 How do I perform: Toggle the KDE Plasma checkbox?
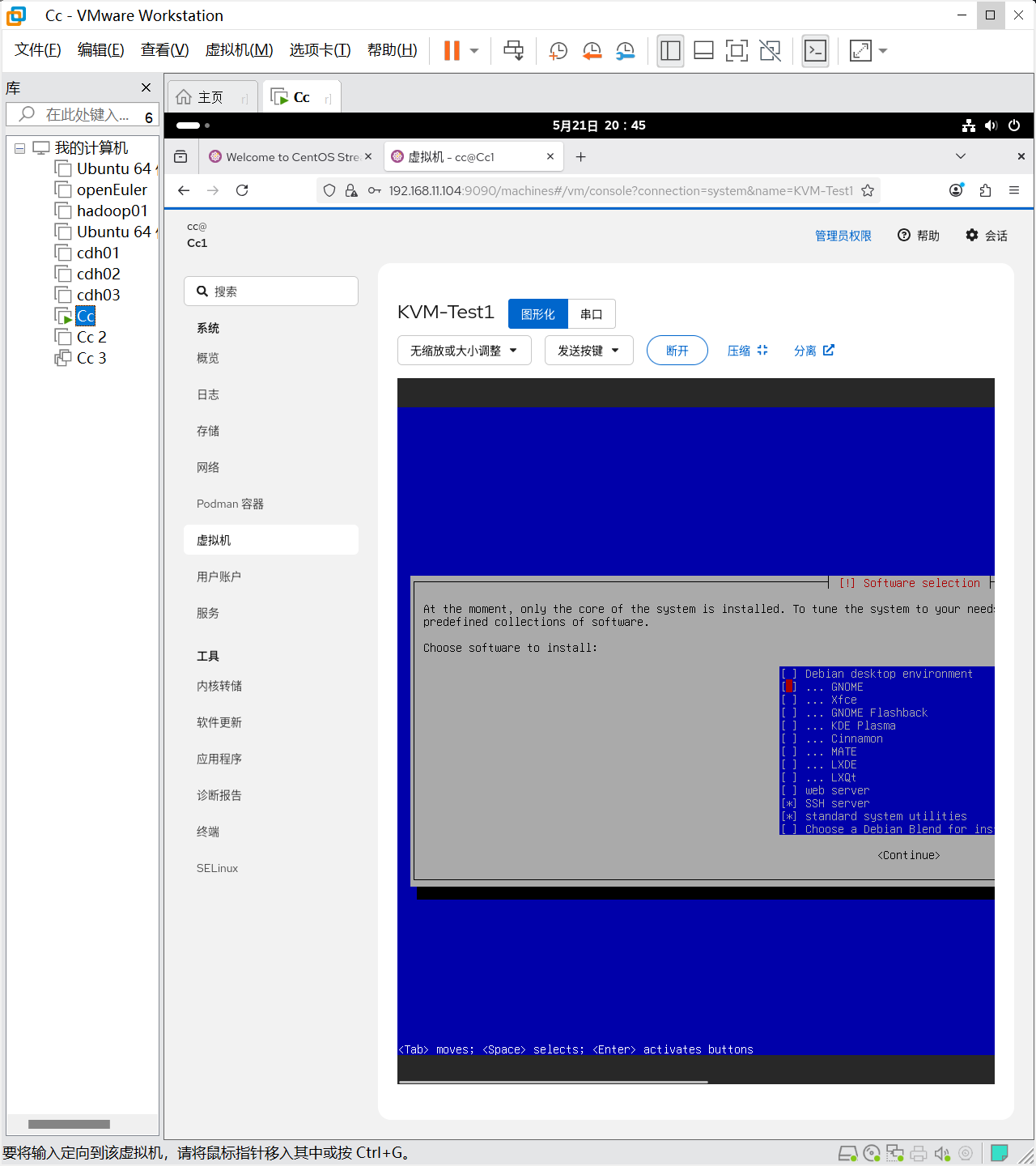point(788,726)
